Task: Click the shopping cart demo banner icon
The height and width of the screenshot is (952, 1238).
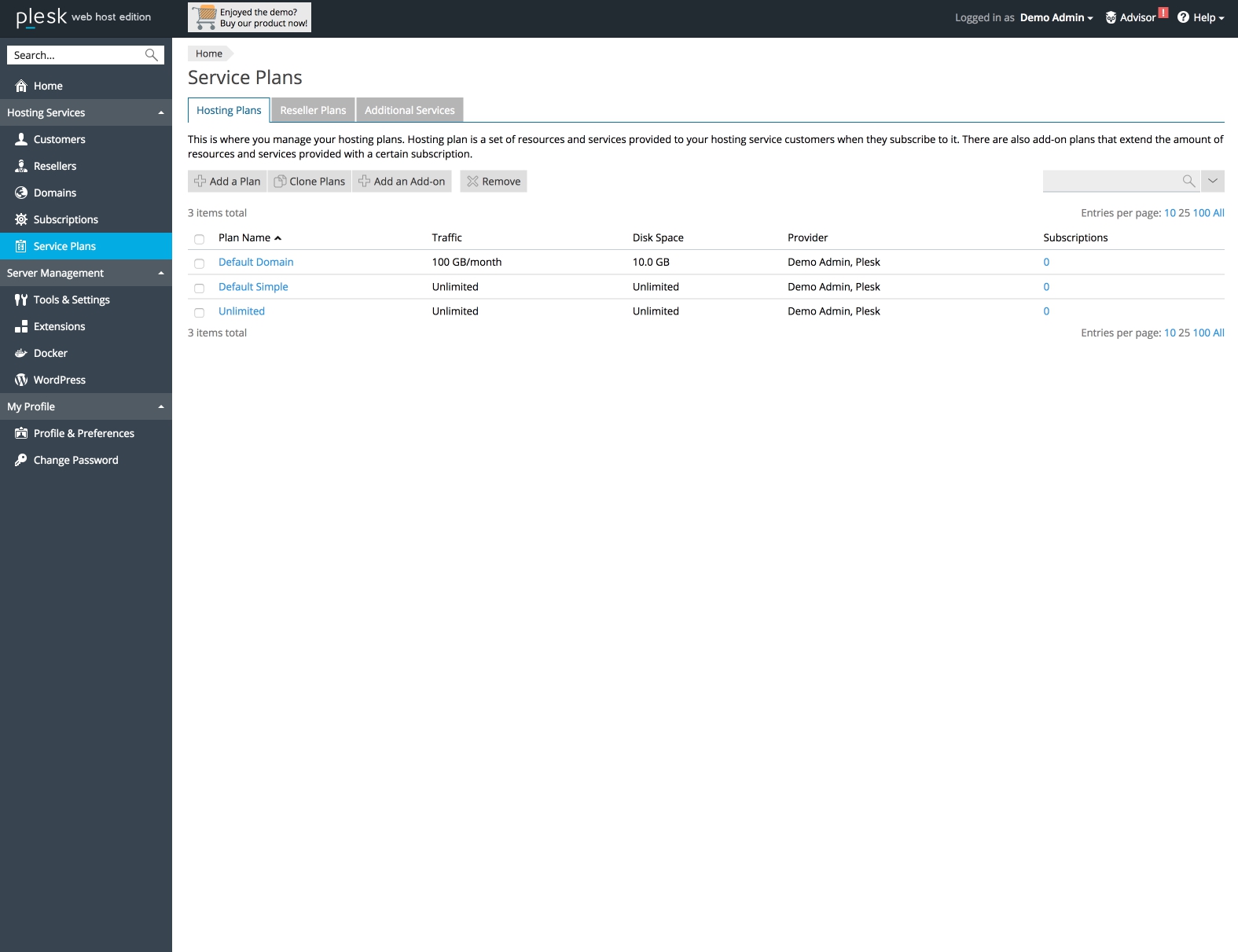Action: 206,17
